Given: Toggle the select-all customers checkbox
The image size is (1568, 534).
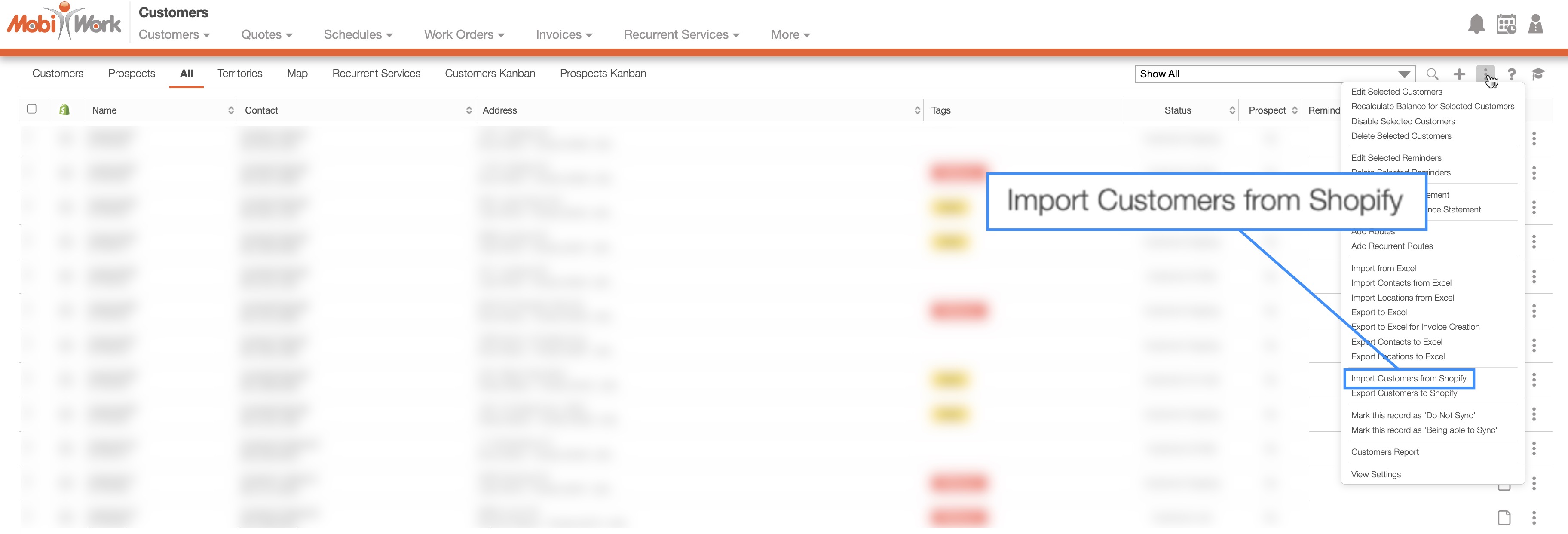Looking at the screenshot, I should coord(32,109).
